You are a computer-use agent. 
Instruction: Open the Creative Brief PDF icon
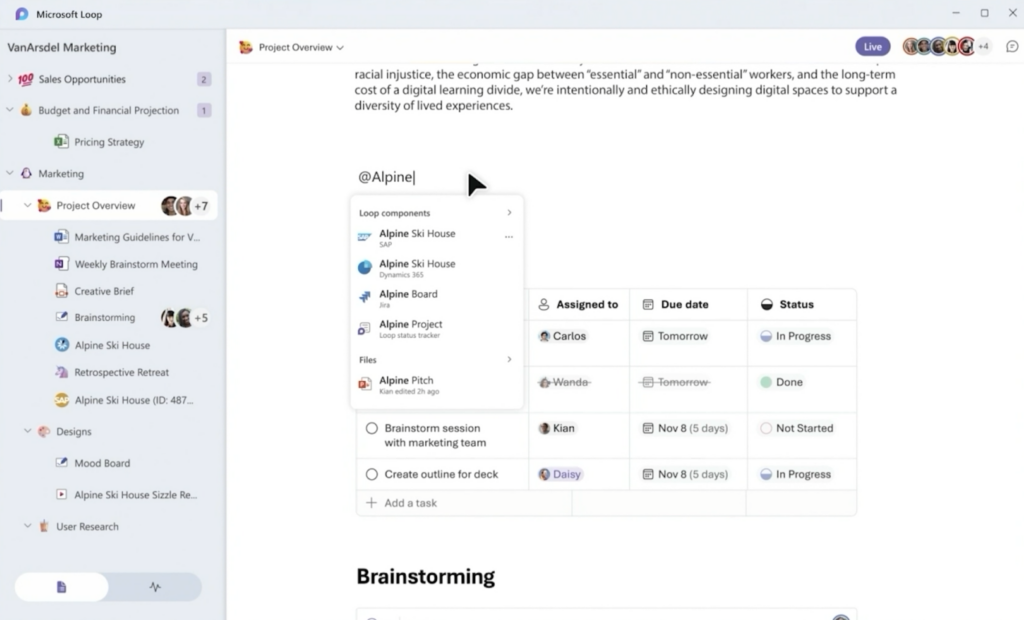61,291
